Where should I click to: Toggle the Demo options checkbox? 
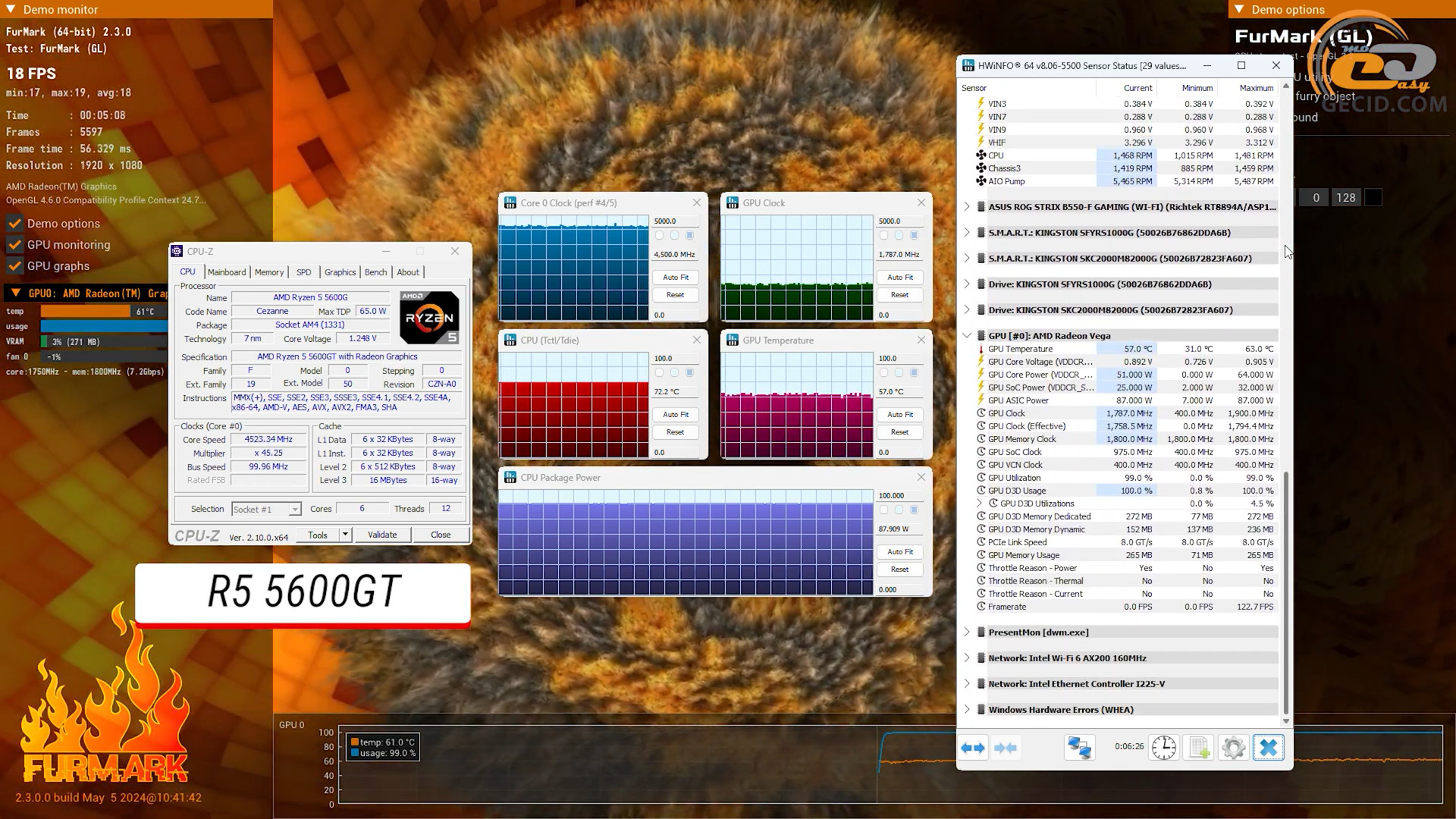coord(14,224)
